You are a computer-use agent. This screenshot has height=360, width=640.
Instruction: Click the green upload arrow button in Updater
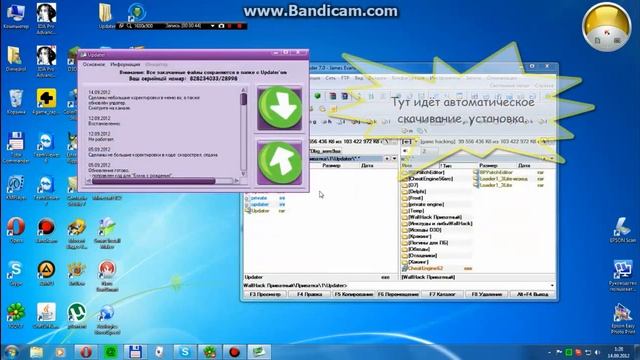point(280,162)
